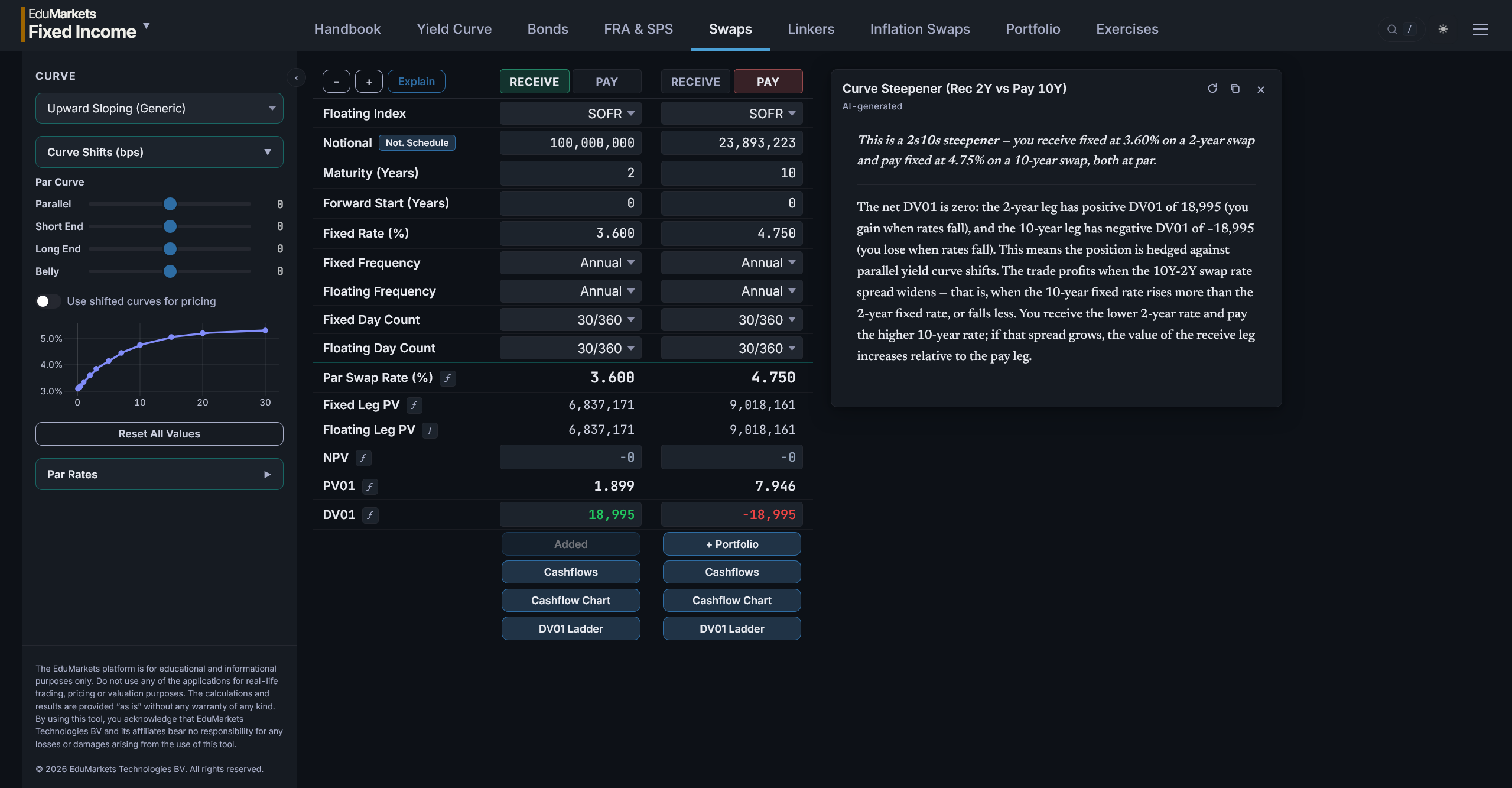Show formula for Floating Leg PV

[x=430, y=430]
